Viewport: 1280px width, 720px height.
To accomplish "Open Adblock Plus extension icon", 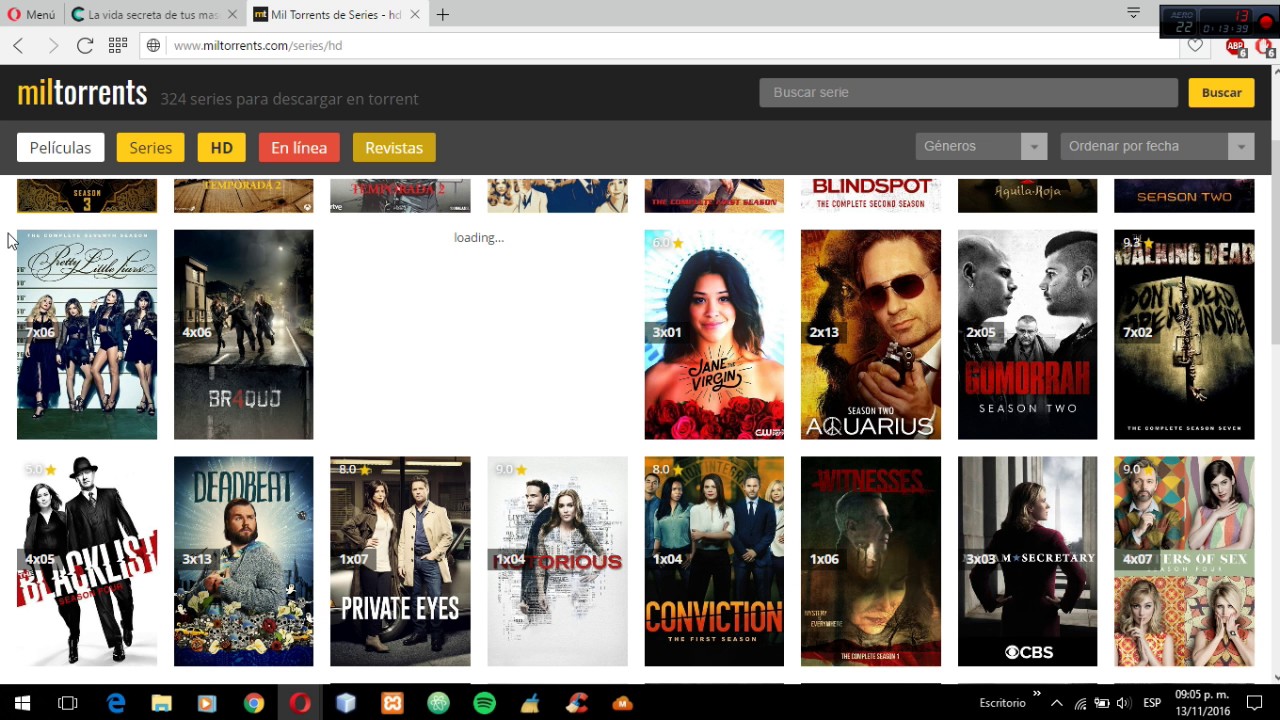I will pyautogui.click(x=1236, y=46).
